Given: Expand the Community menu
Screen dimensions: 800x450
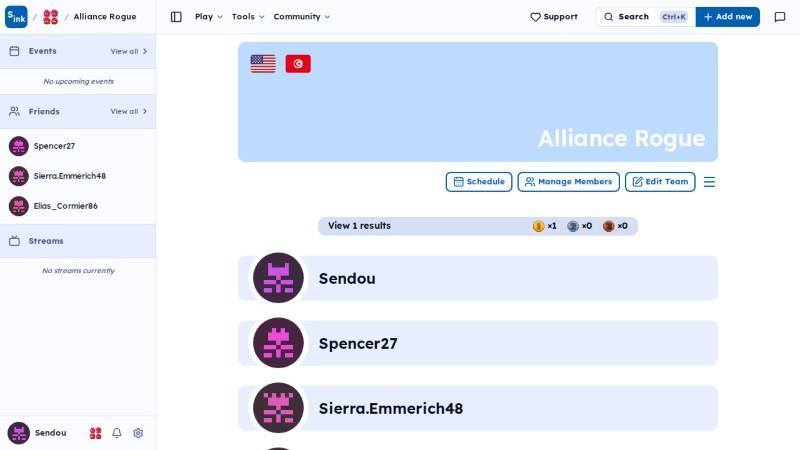Looking at the screenshot, I should (302, 17).
